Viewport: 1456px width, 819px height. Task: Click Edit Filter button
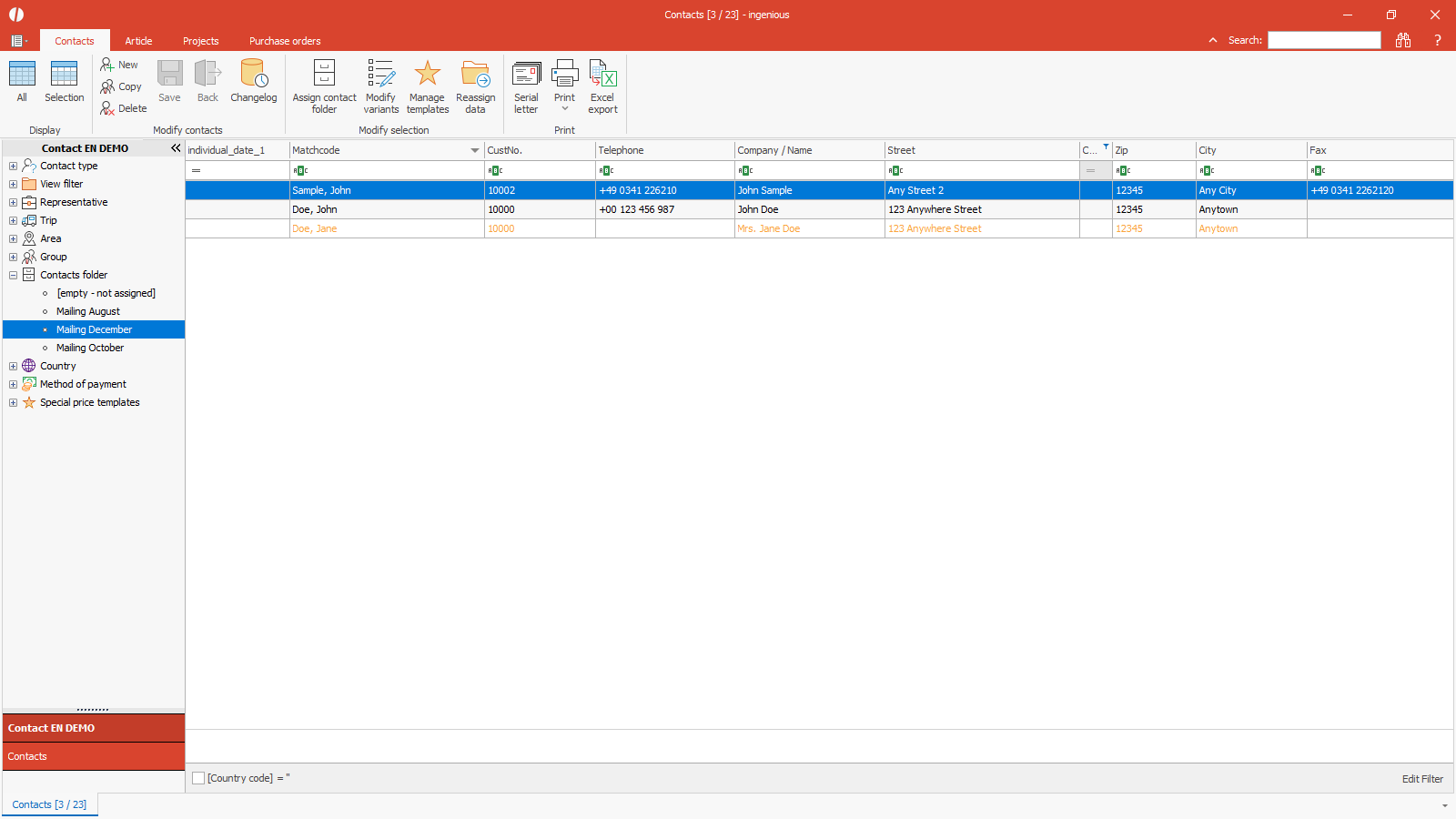pos(1421,779)
